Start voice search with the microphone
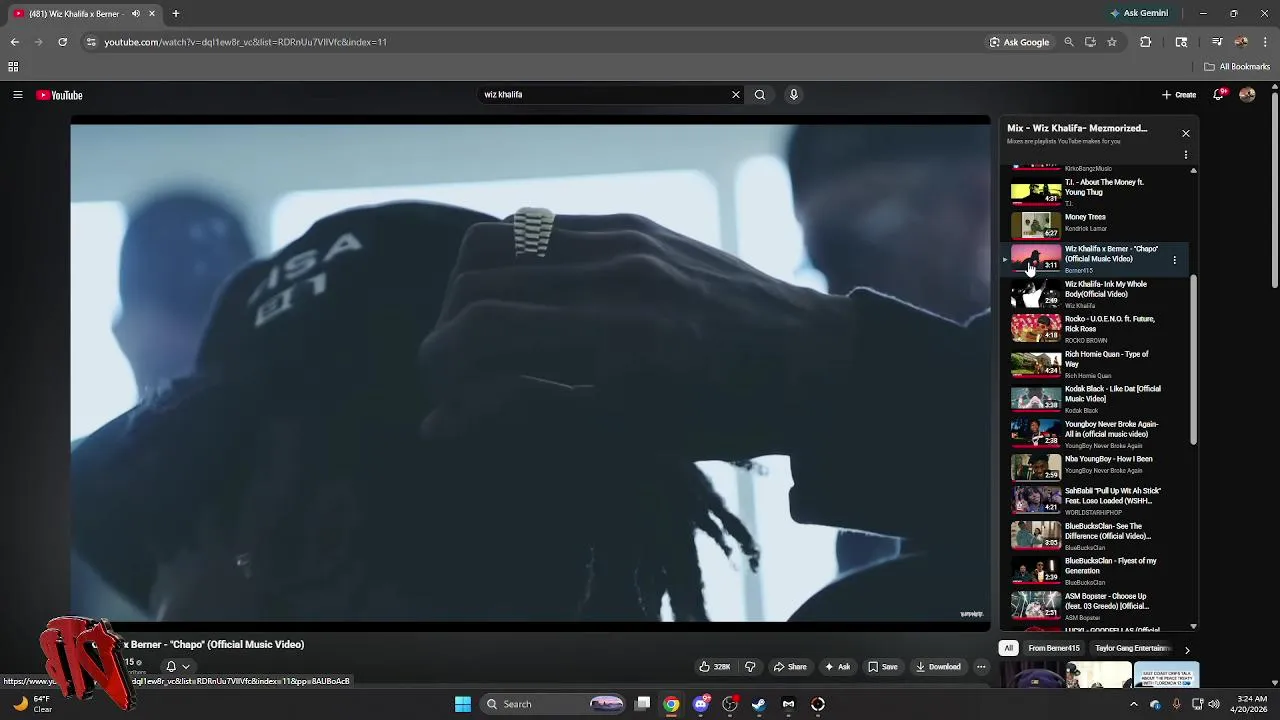The width and height of the screenshot is (1280, 720). (794, 95)
